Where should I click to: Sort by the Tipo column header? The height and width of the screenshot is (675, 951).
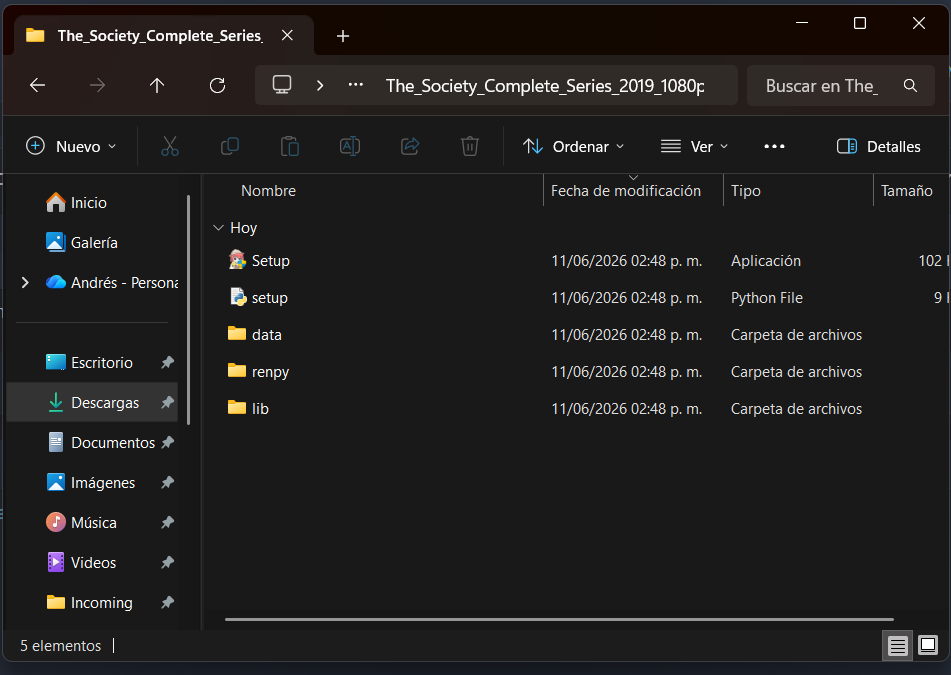click(x=746, y=191)
